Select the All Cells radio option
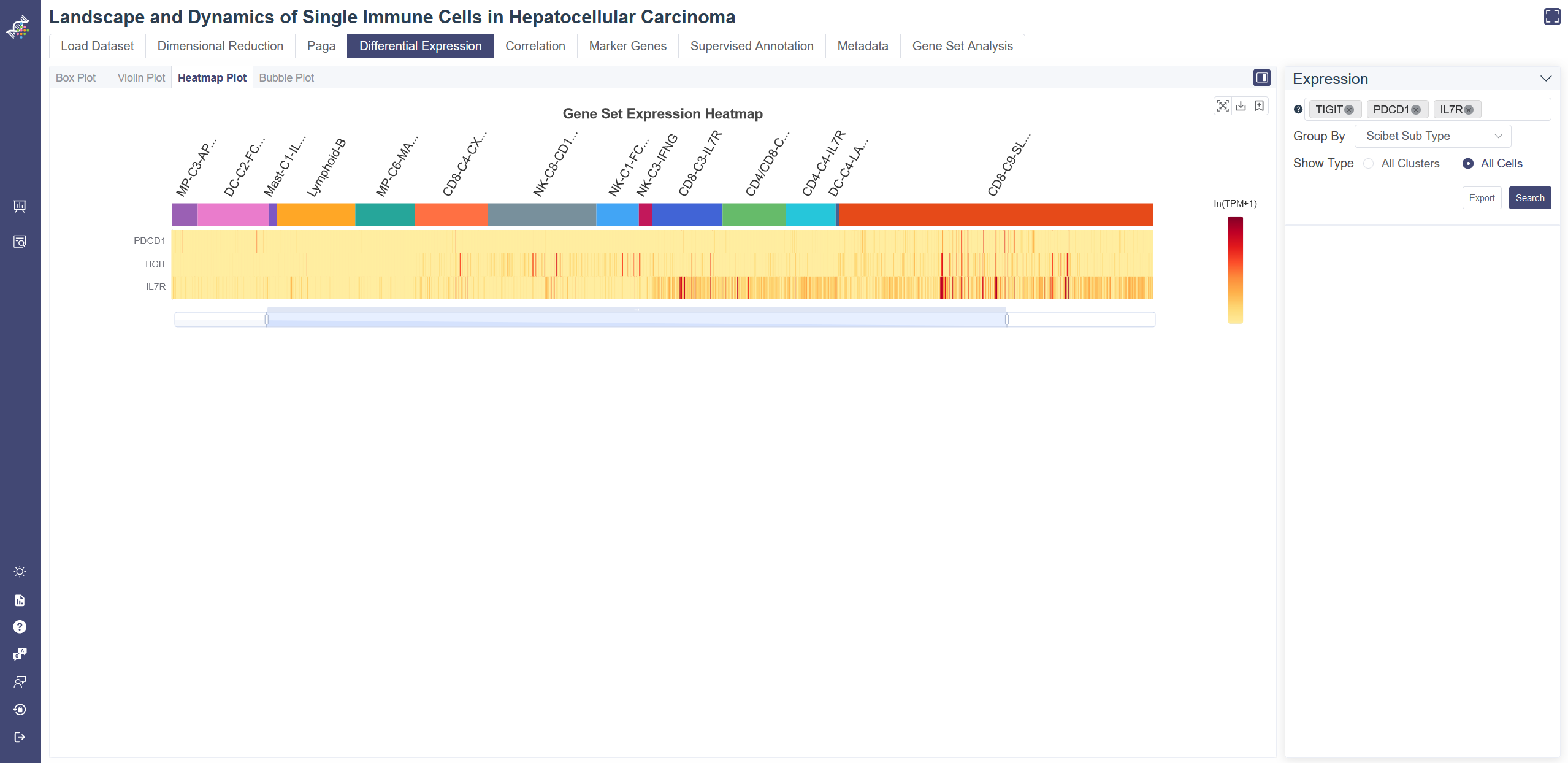 tap(1467, 164)
